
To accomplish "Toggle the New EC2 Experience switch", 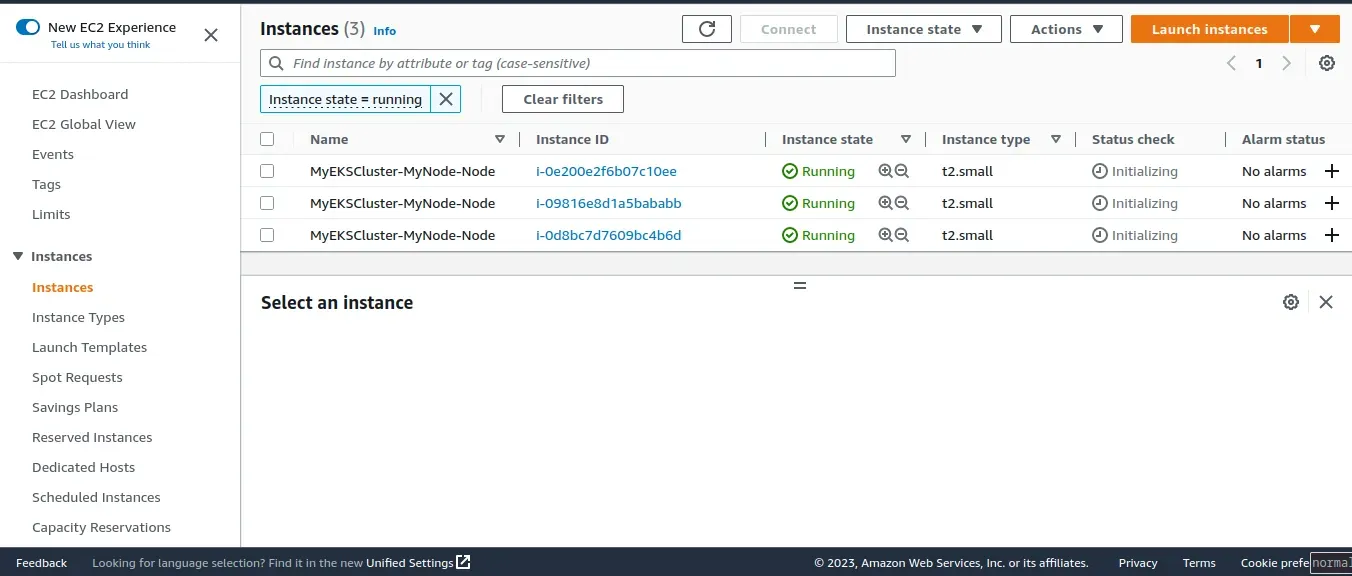I will (x=27, y=27).
